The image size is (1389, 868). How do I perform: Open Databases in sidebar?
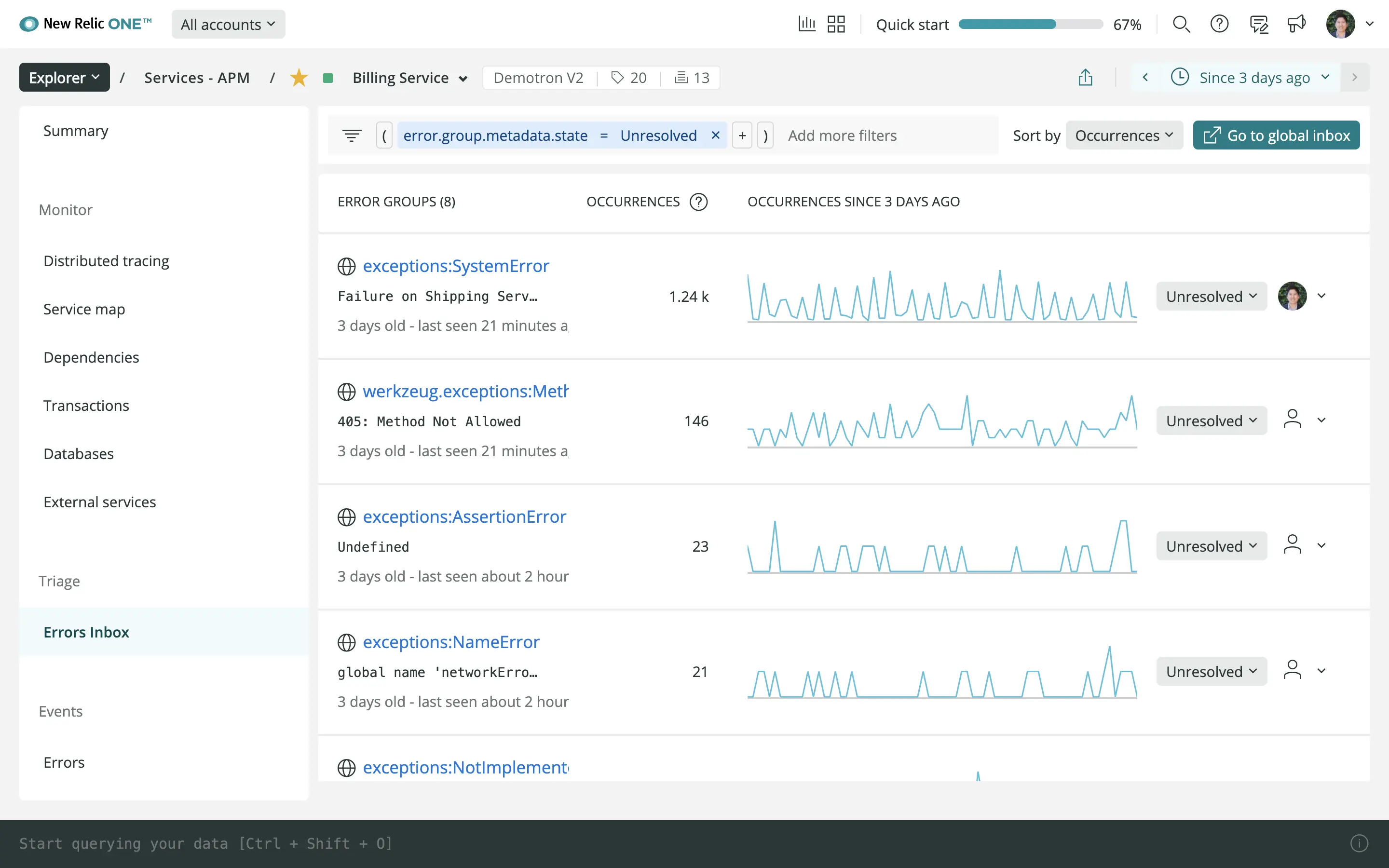(164, 453)
